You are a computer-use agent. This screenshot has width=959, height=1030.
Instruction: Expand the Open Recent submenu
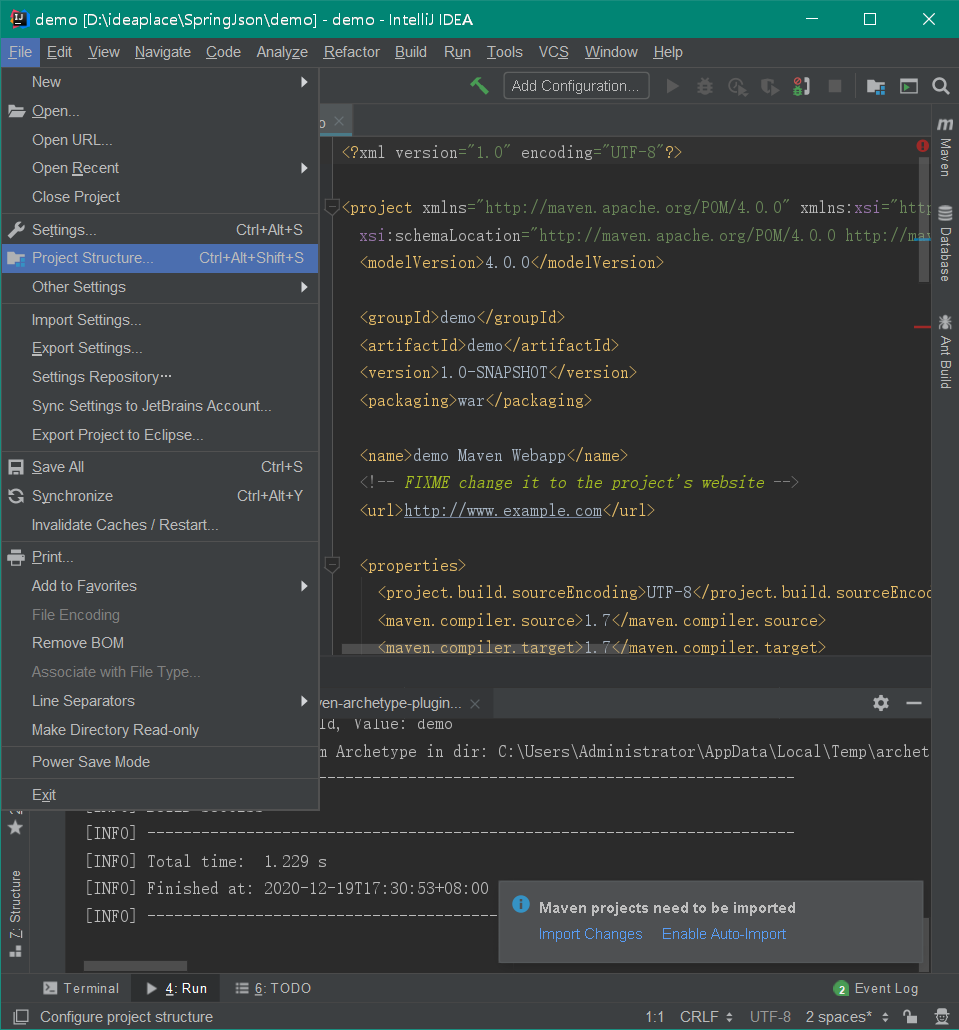pyautogui.click(x=160, y=168)
